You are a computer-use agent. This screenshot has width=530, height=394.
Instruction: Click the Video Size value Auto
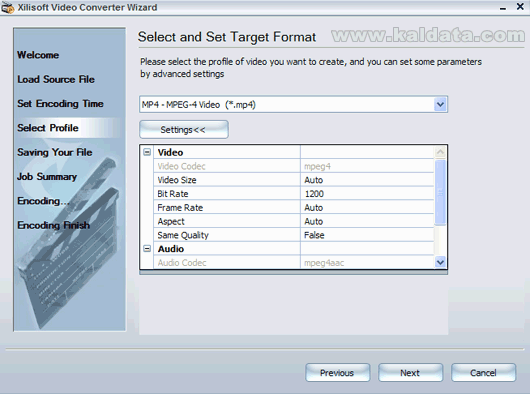coord(314,180)
